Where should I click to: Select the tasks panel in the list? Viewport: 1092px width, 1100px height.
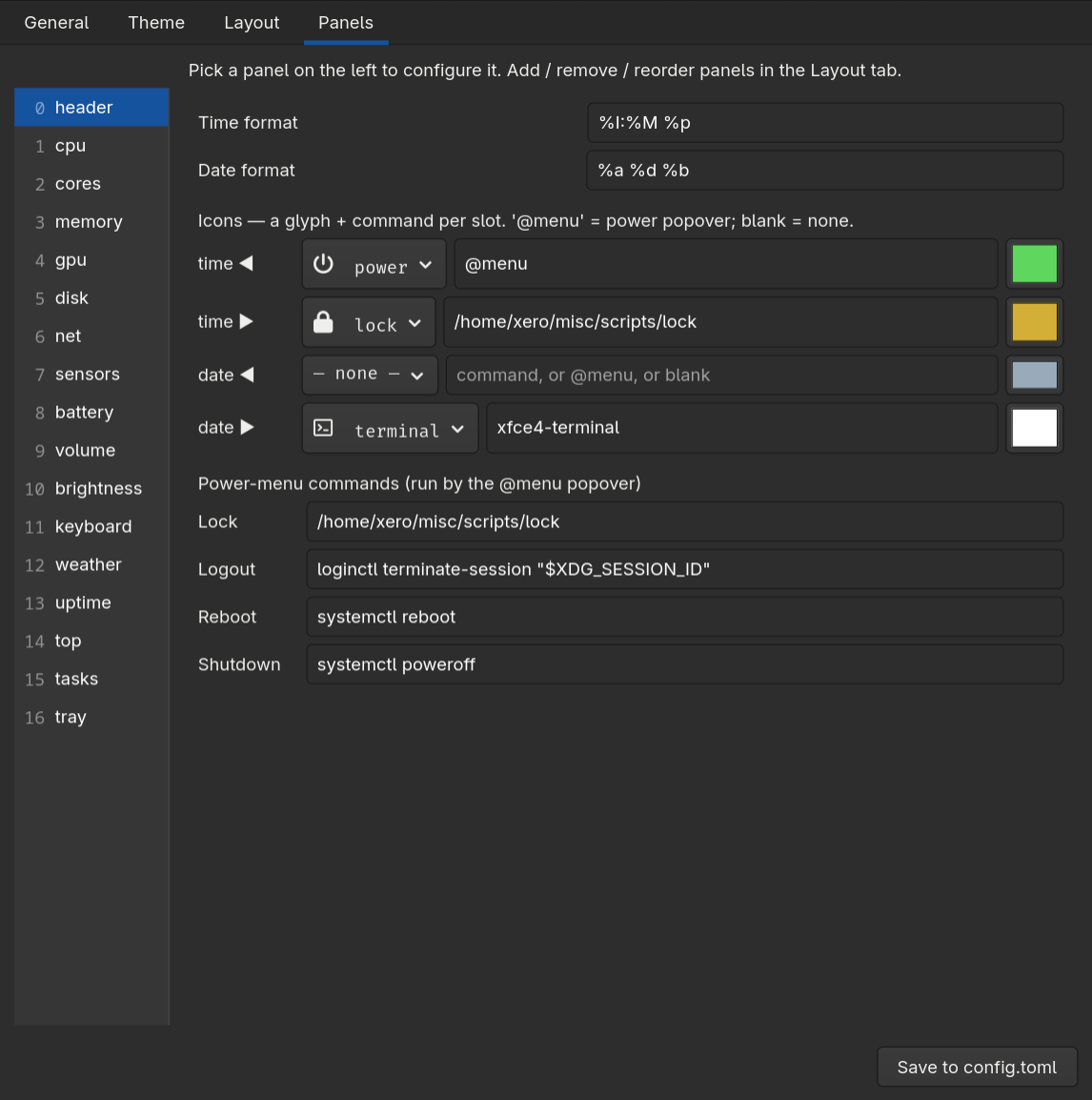[x=91, y=679]
